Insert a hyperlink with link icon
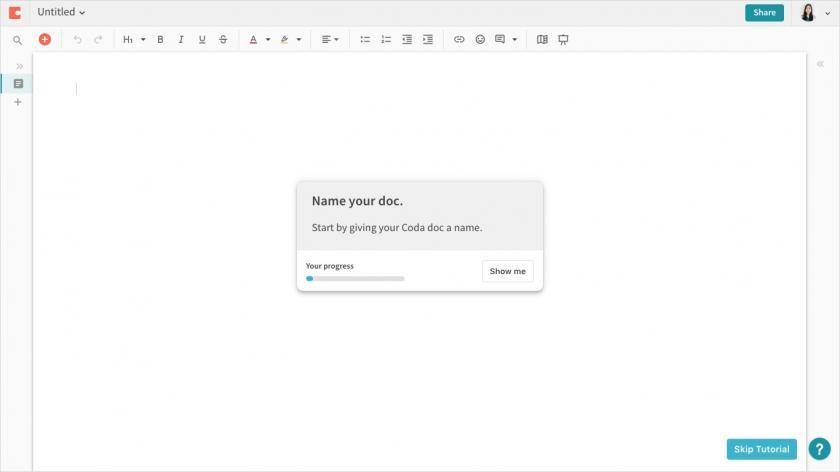 click(x=459, y=40)
